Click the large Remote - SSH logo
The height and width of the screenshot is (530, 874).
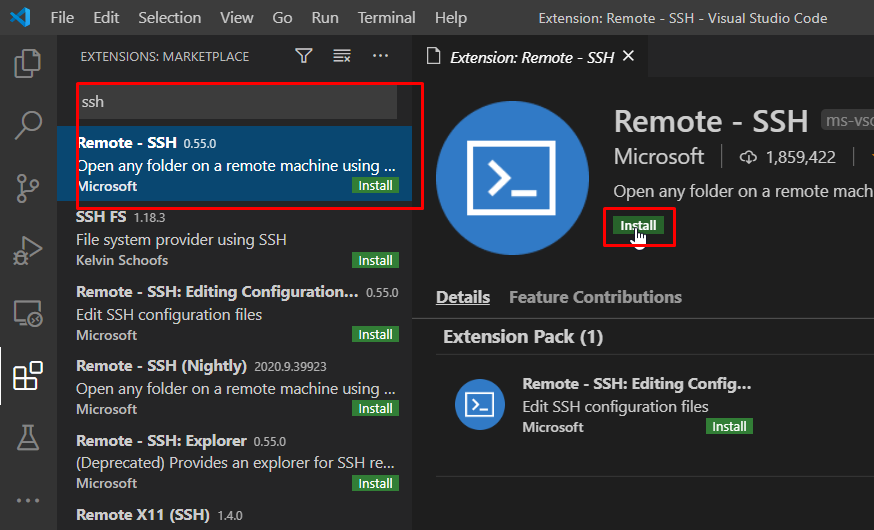click(x=512, y=178)
